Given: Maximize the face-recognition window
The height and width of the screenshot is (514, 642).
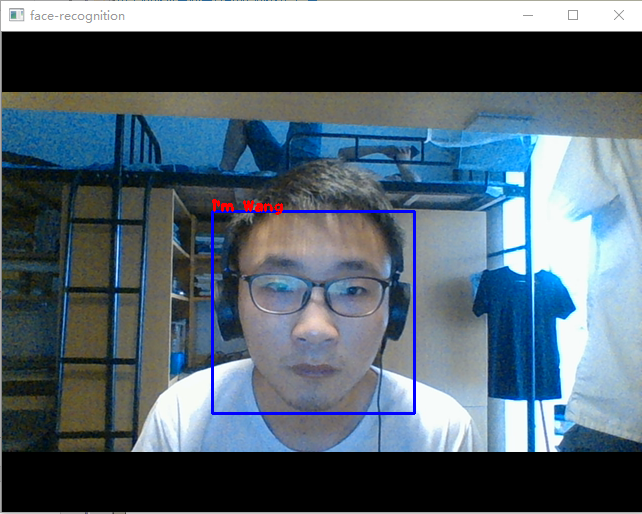Looking at the screenshot, I should 573,15.
